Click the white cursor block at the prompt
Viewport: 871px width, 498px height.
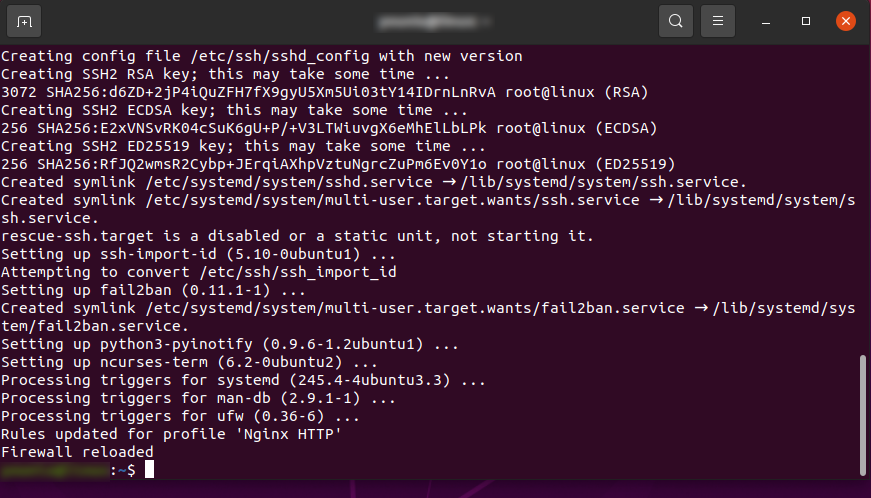pos(149,469)
